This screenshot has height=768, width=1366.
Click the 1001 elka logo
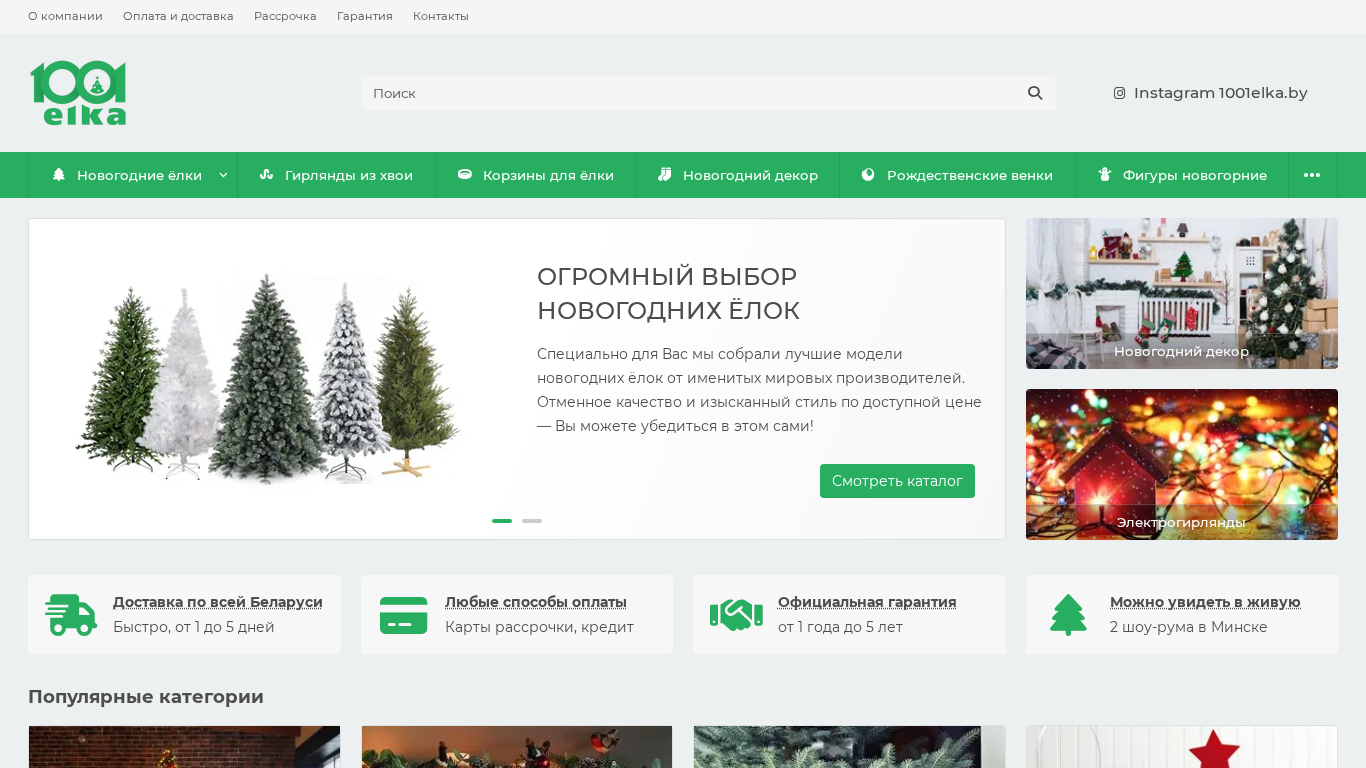(x=78, y=93)
